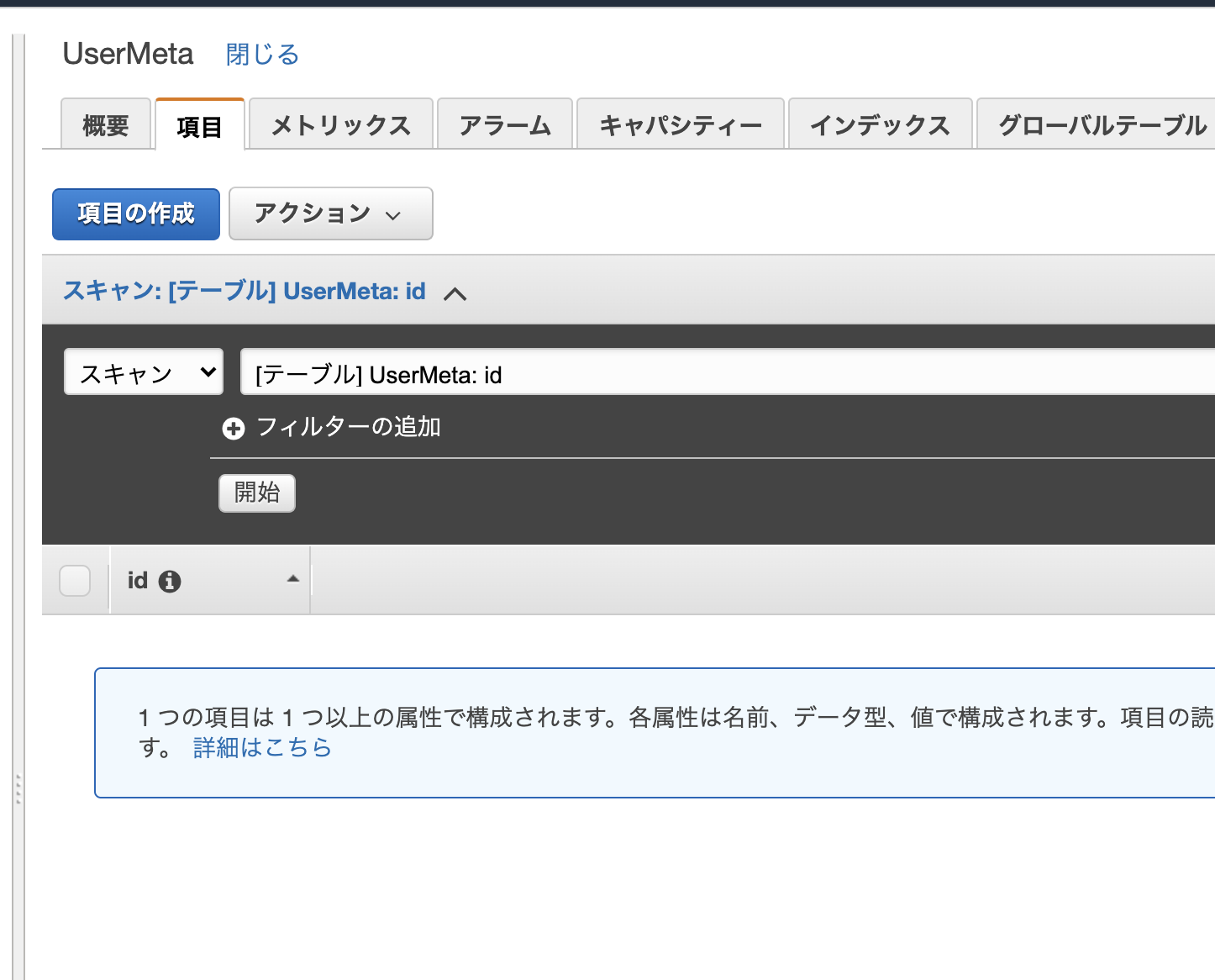Image resolution: width=1215 pixels, height=980 pixels.
Task: Click the info icon next to id column
Action: tap(169, 580)
